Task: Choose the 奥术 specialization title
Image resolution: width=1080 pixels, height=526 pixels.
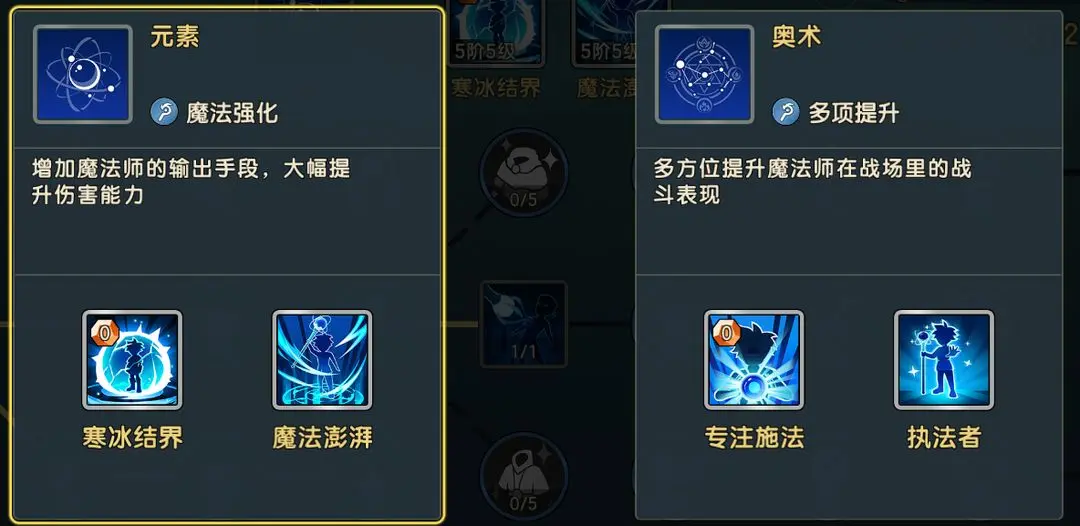Action: [x=797, y=36]
